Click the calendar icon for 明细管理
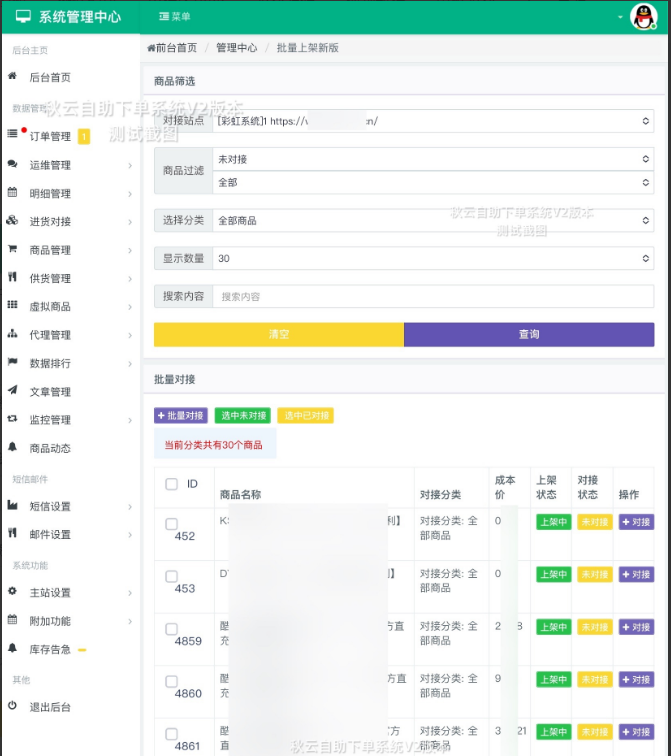Viewport: 671px width, 756px height. pyautogui.click(x=13, y=192)
